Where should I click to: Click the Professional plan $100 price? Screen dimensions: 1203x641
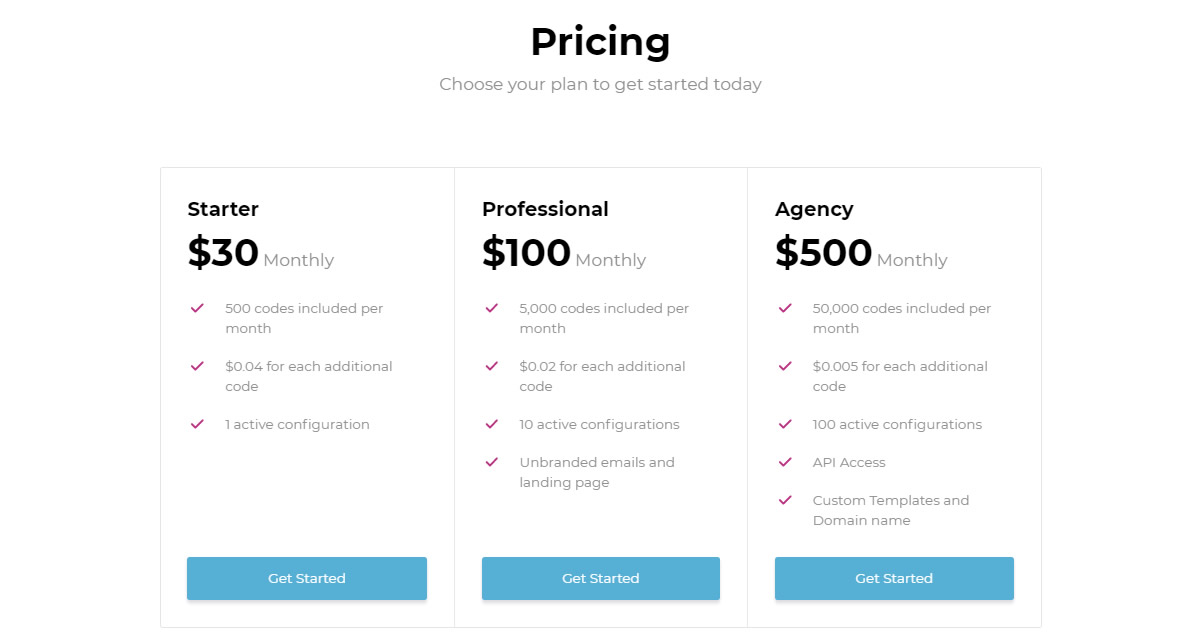(526, 253)
